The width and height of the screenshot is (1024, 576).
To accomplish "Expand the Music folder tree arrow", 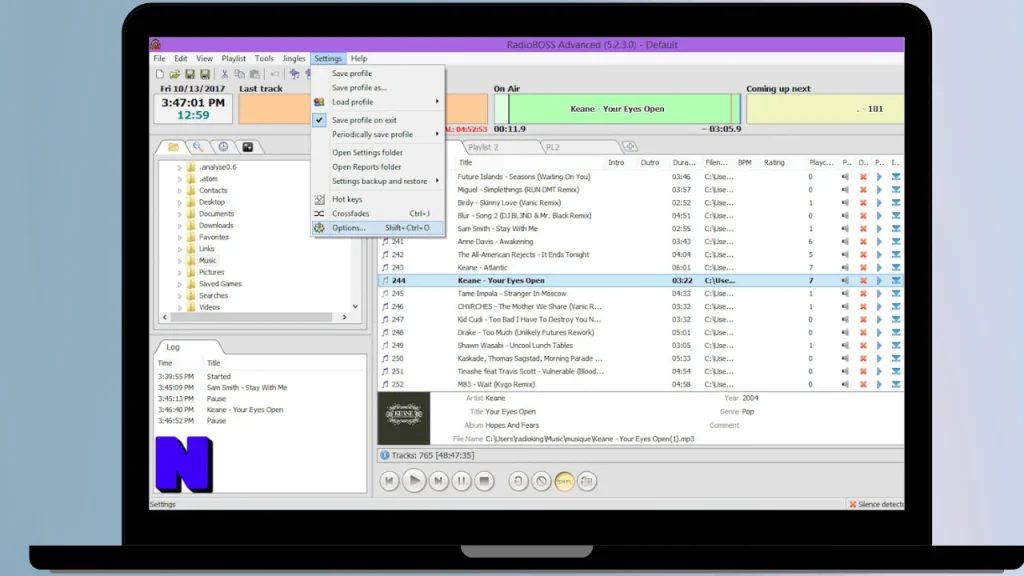I will (180, 261).
